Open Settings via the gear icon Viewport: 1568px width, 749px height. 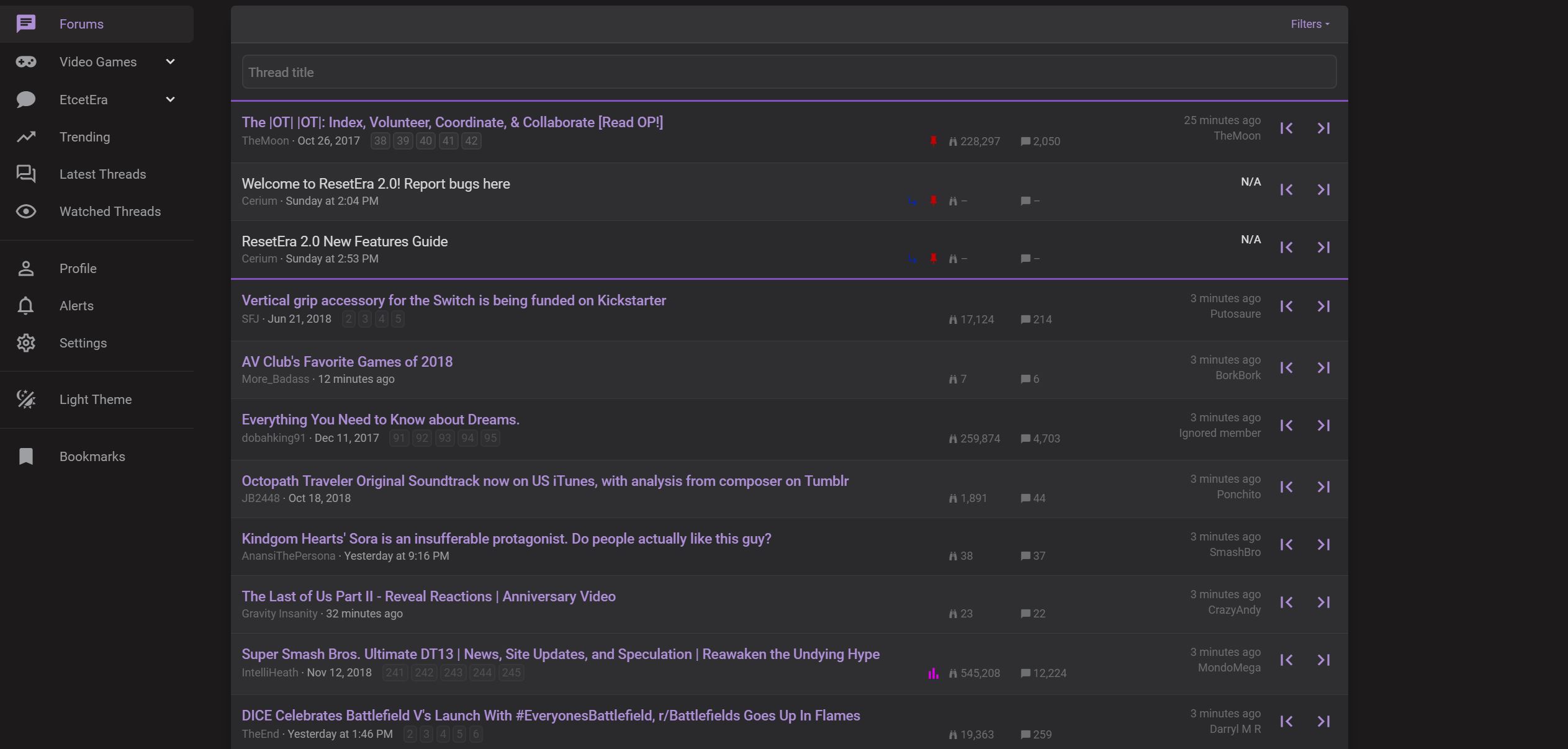(26, 343)
